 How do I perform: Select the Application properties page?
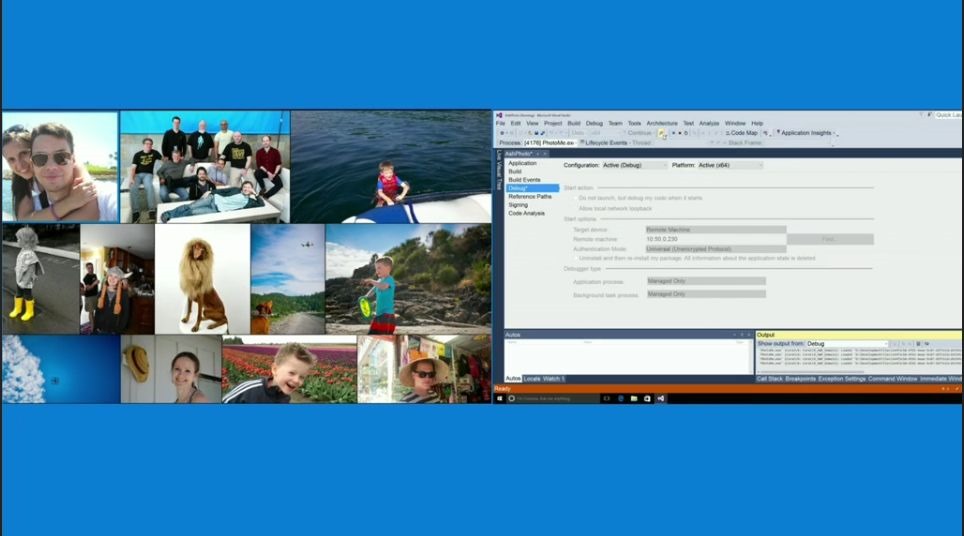click(523, 164)
